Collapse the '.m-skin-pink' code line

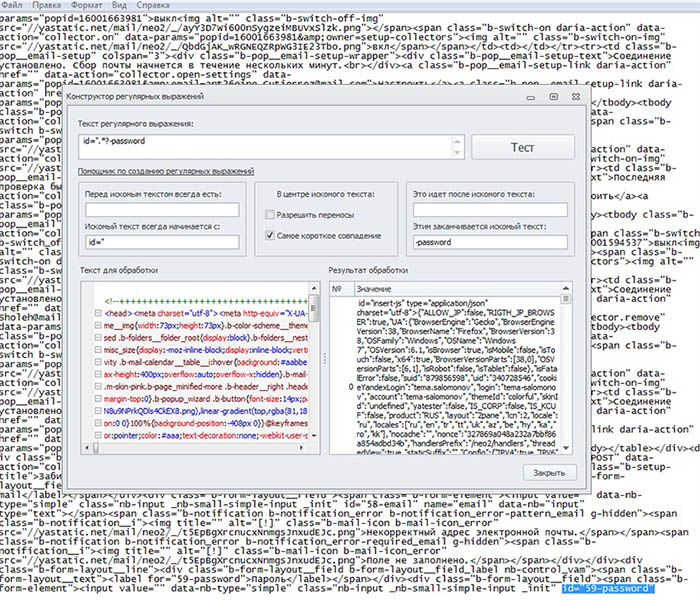pos(98,386)
